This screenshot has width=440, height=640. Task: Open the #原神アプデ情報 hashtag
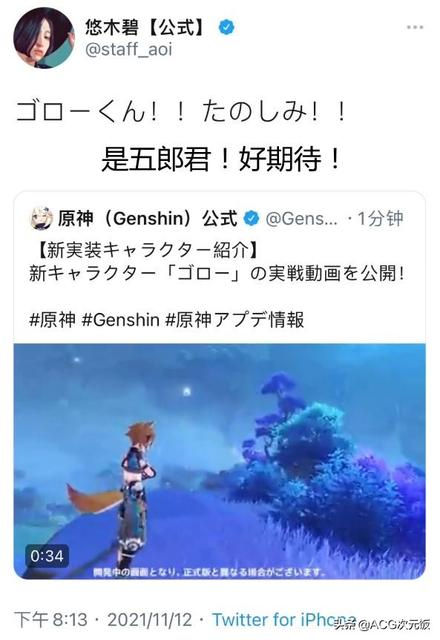tap(235, 320)
